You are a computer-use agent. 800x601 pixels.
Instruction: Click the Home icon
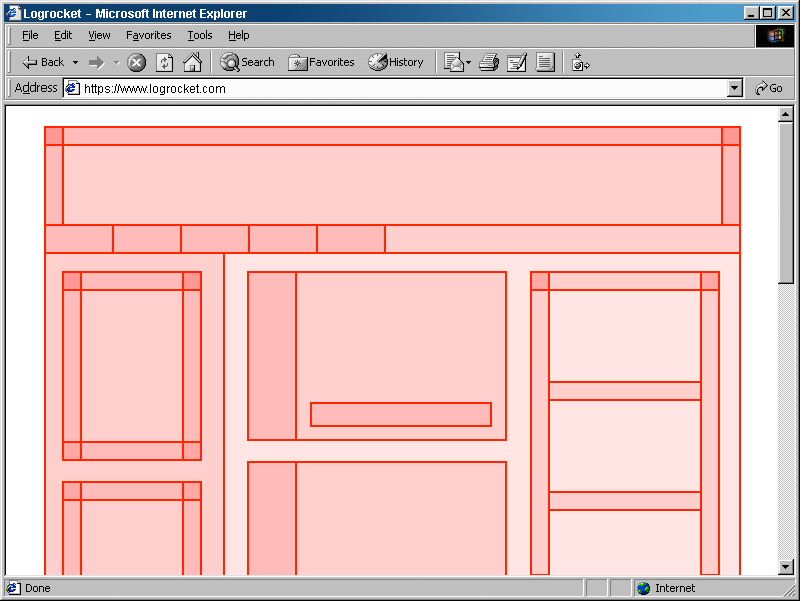click(190, 62)
